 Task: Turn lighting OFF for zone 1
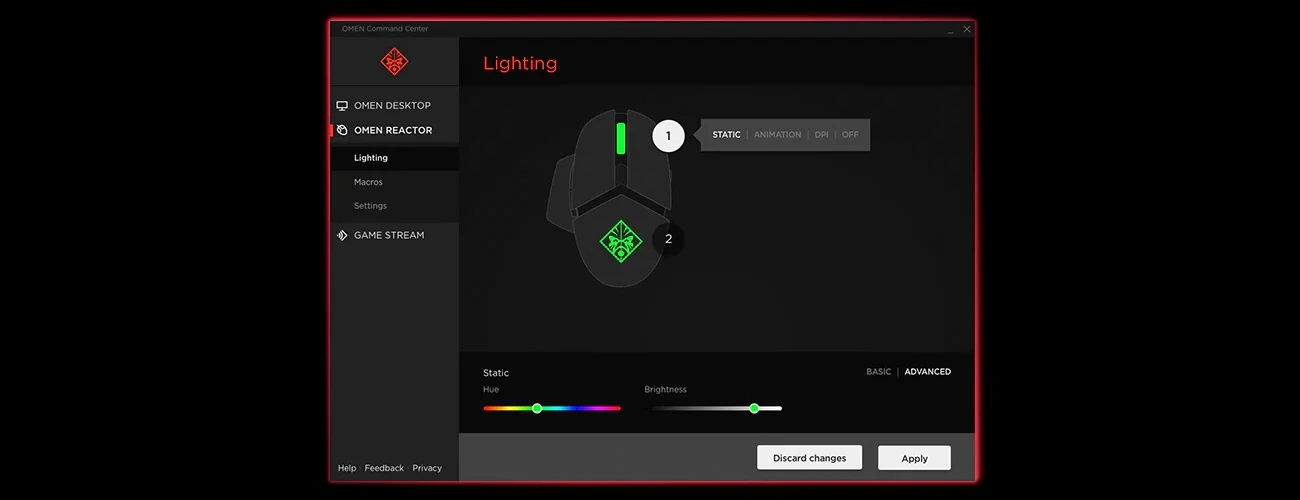850,135
